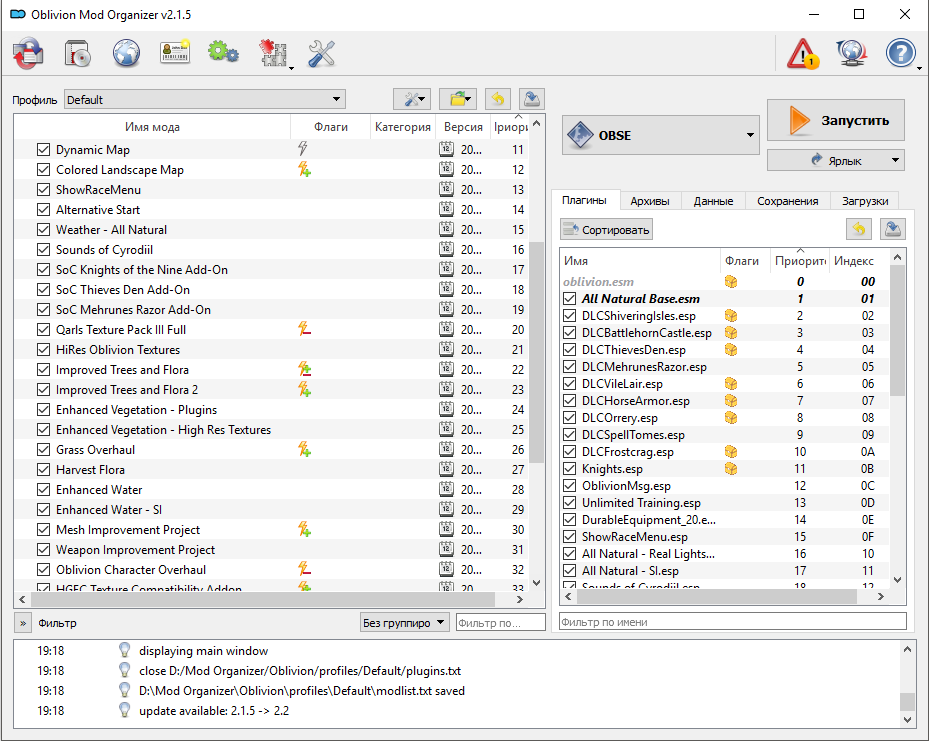
Task: Click mod list horizontal scrollbar
Action: [x=262, y=599]
